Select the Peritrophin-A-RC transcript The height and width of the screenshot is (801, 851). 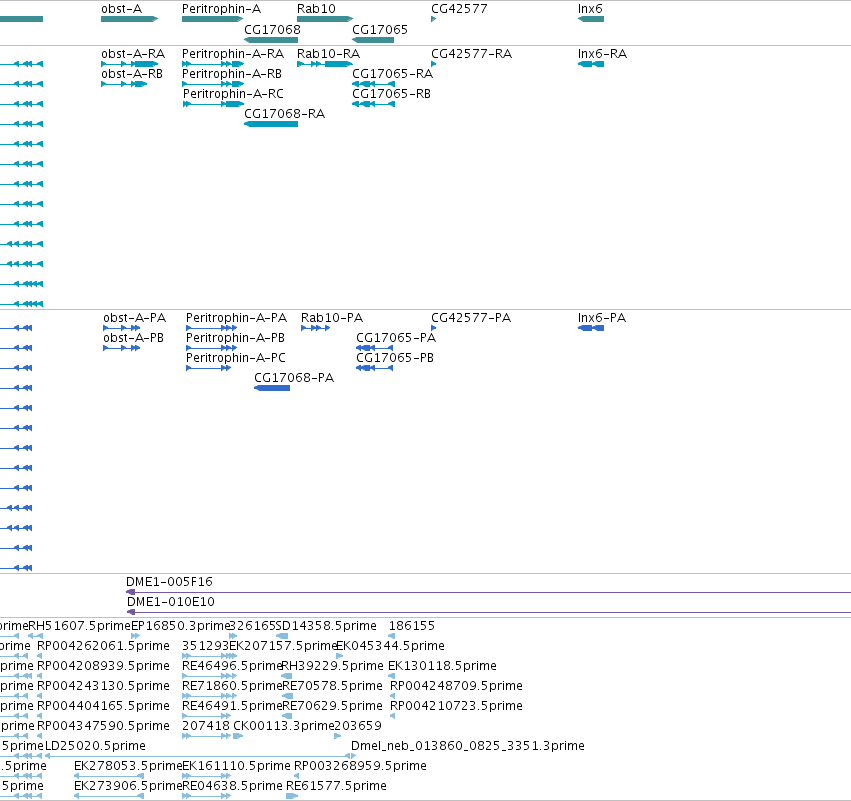click(213, 104)
